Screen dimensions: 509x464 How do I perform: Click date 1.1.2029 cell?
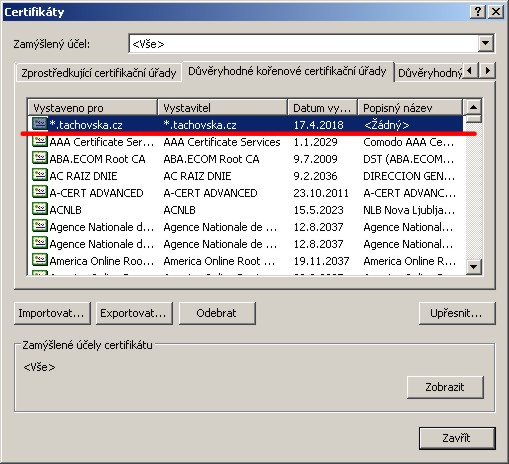[315, 142]
